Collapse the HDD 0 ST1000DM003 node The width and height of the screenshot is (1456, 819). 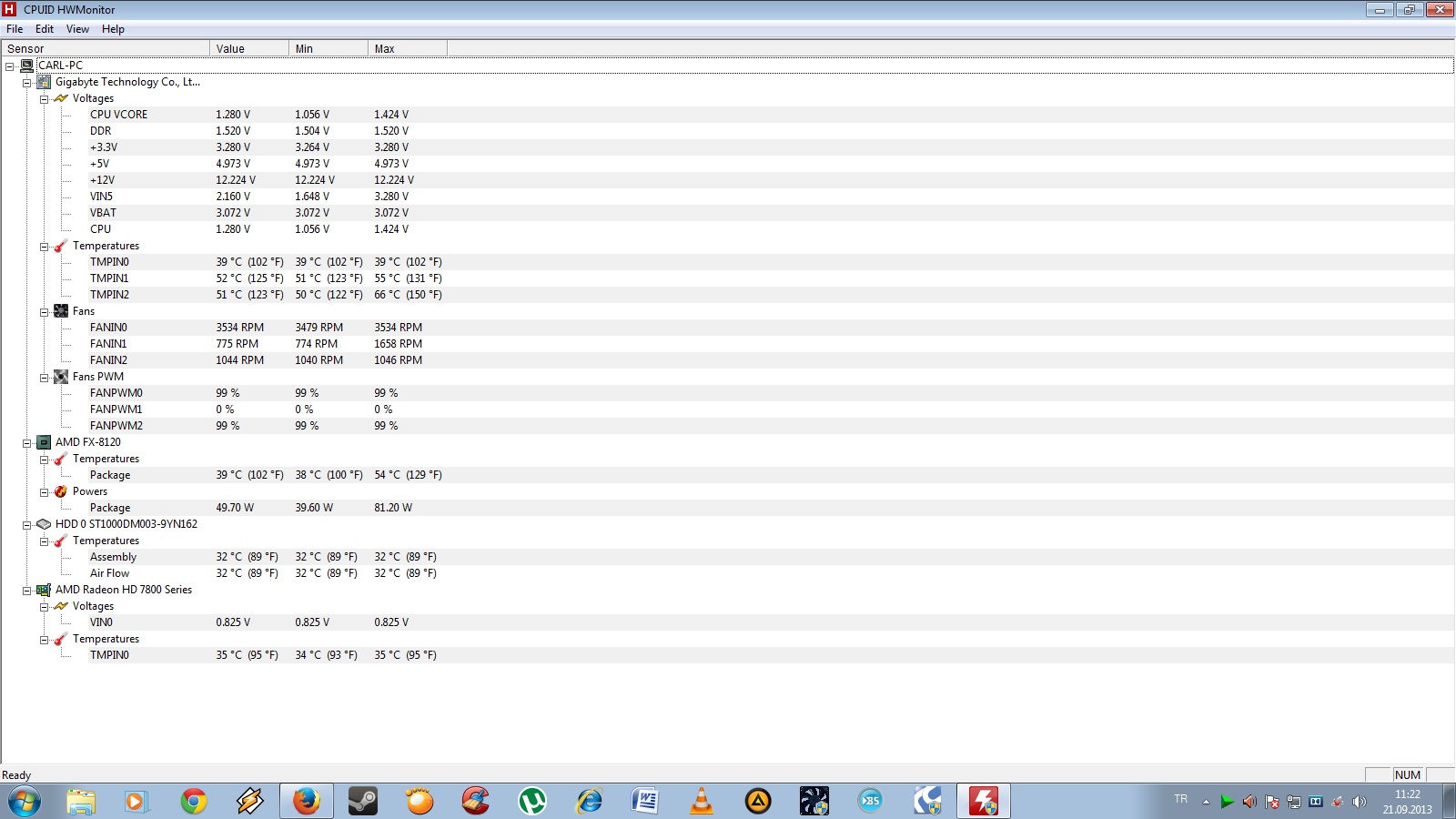[x=27, y=525]
